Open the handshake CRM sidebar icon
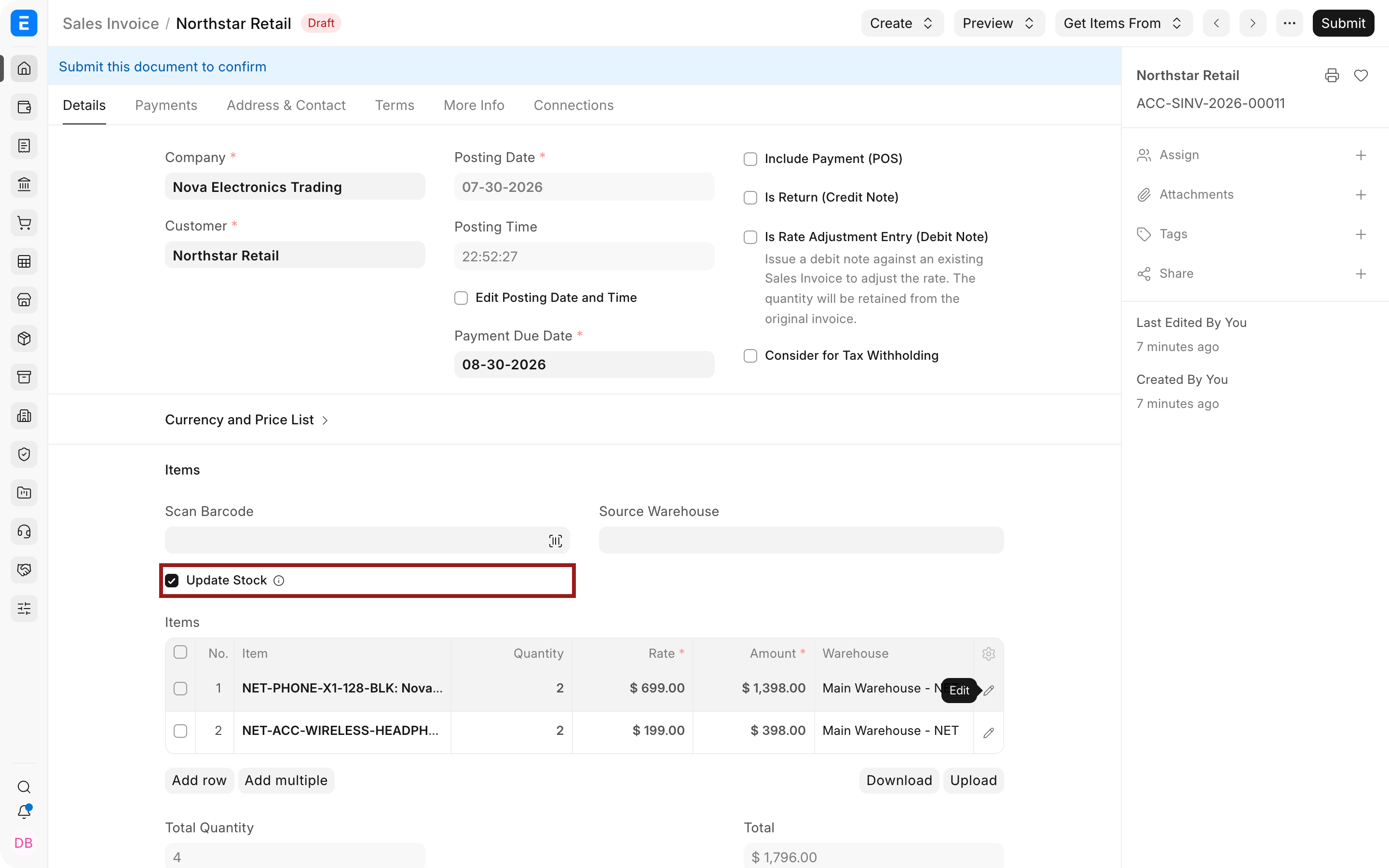The height and width of the screenshot is (868, 1389). pyautogui.click(x=24, y=570)
